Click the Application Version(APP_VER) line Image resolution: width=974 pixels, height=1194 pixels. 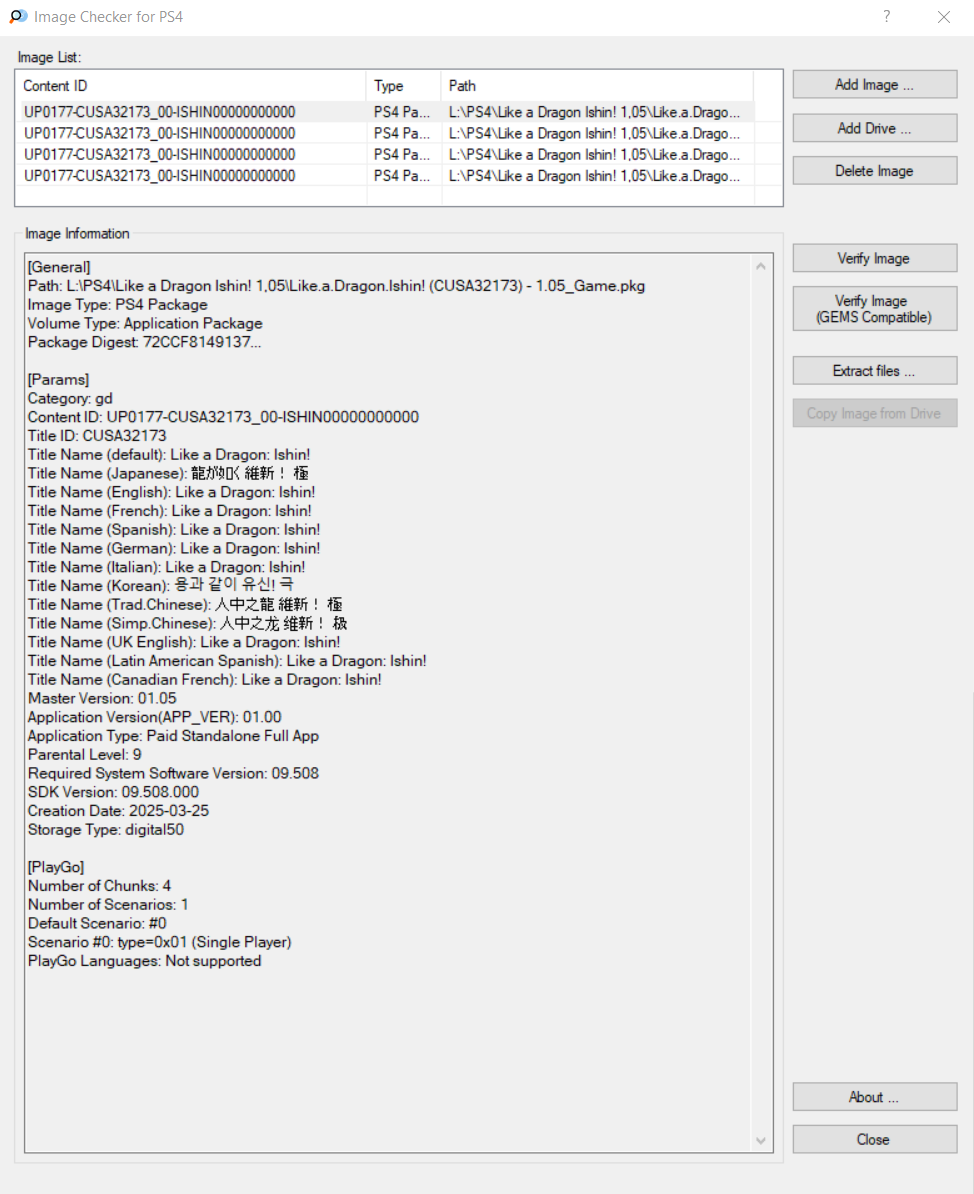tap(155, 717)
